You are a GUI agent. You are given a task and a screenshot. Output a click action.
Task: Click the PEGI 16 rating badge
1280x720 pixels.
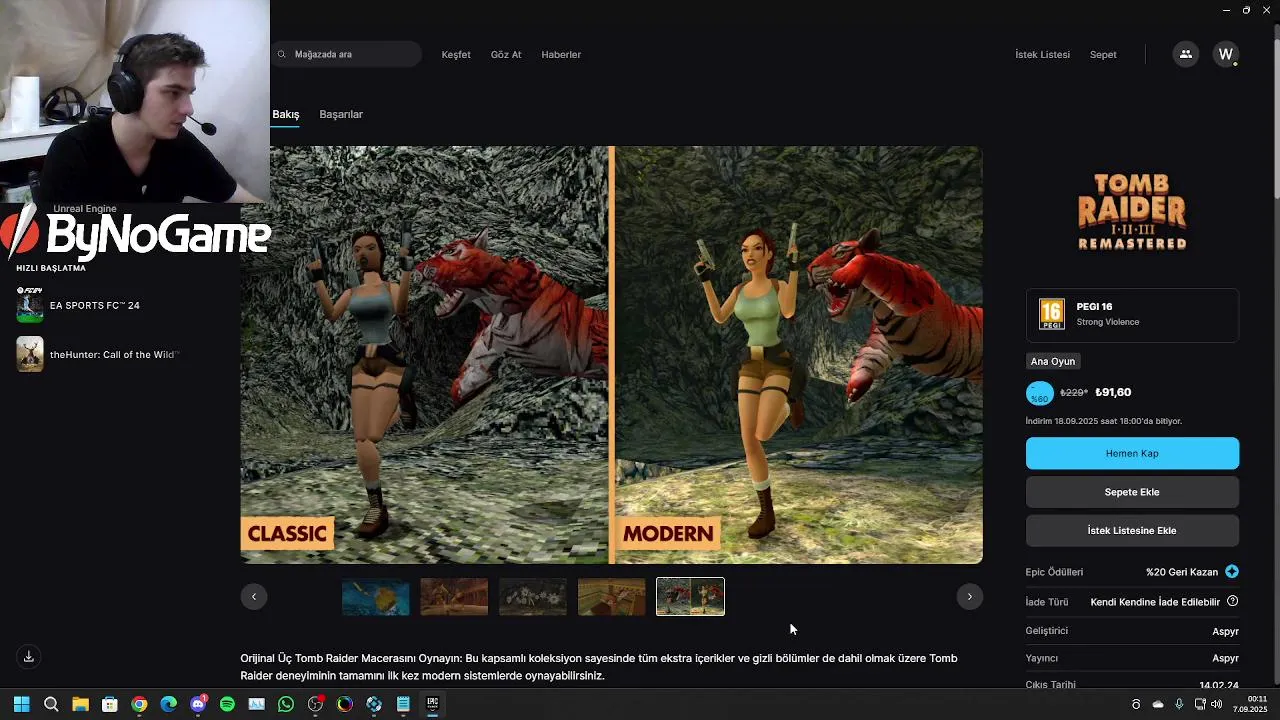click(x=1051, y=314)
